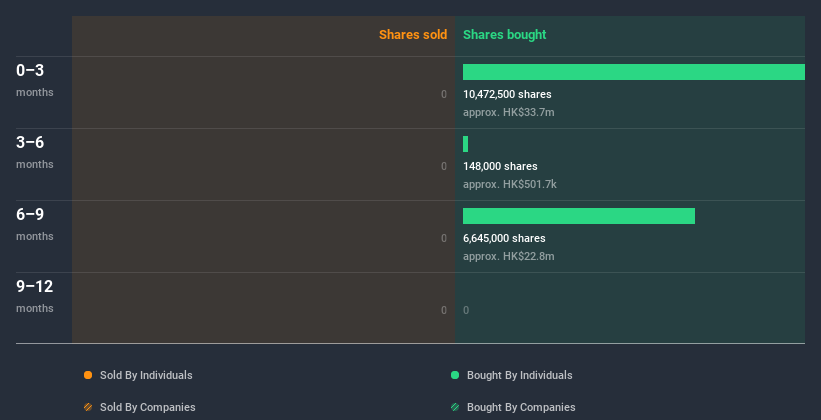Click the 6–9 months row label
The width and height of the screenshot is (821, 420).
click(35, 224)
